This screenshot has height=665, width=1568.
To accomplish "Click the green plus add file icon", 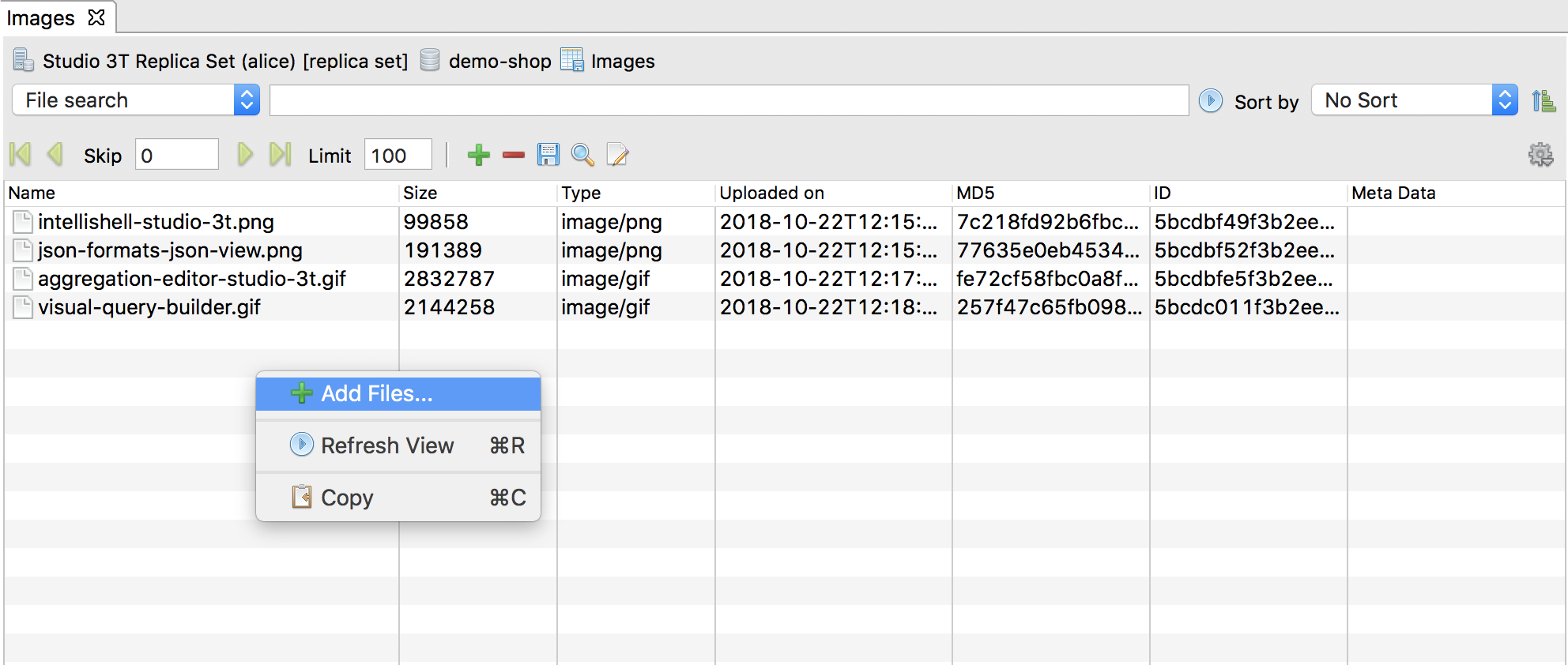I will (478, 155).
